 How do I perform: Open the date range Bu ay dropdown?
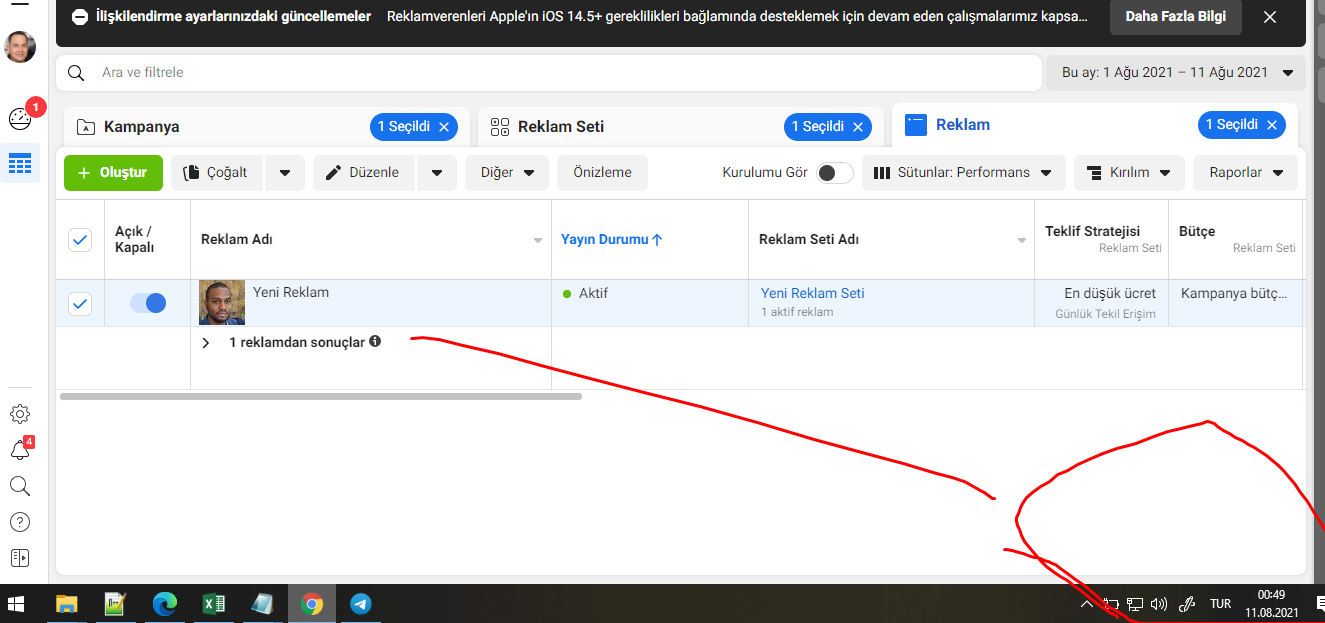(x=1175, y=72)
